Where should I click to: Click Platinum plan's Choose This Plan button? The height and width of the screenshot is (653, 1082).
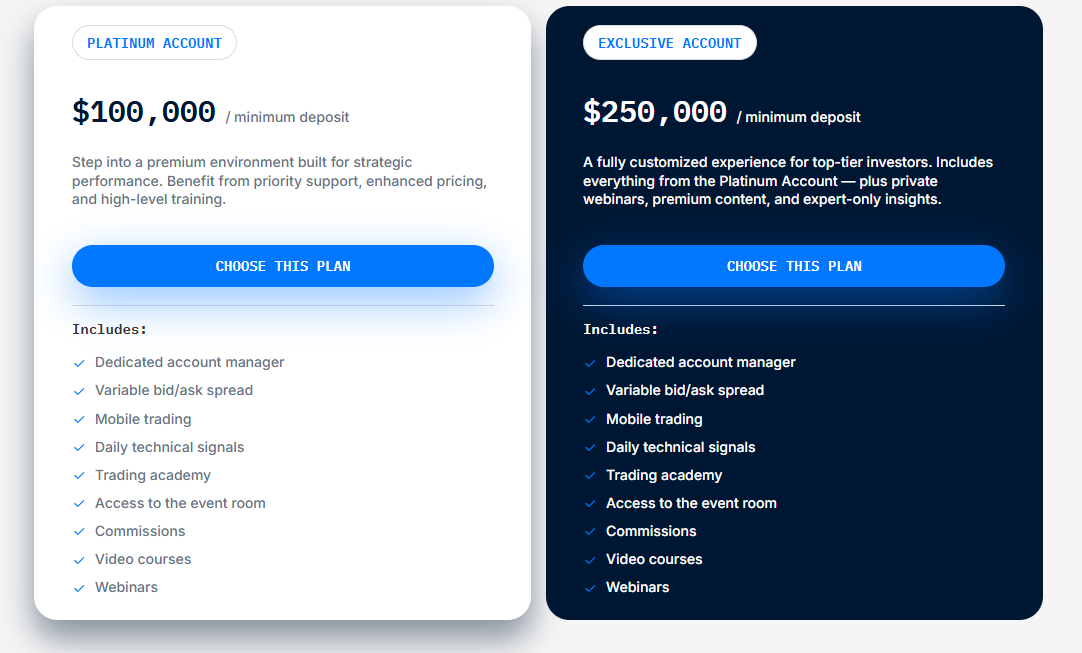coord(283,266)
